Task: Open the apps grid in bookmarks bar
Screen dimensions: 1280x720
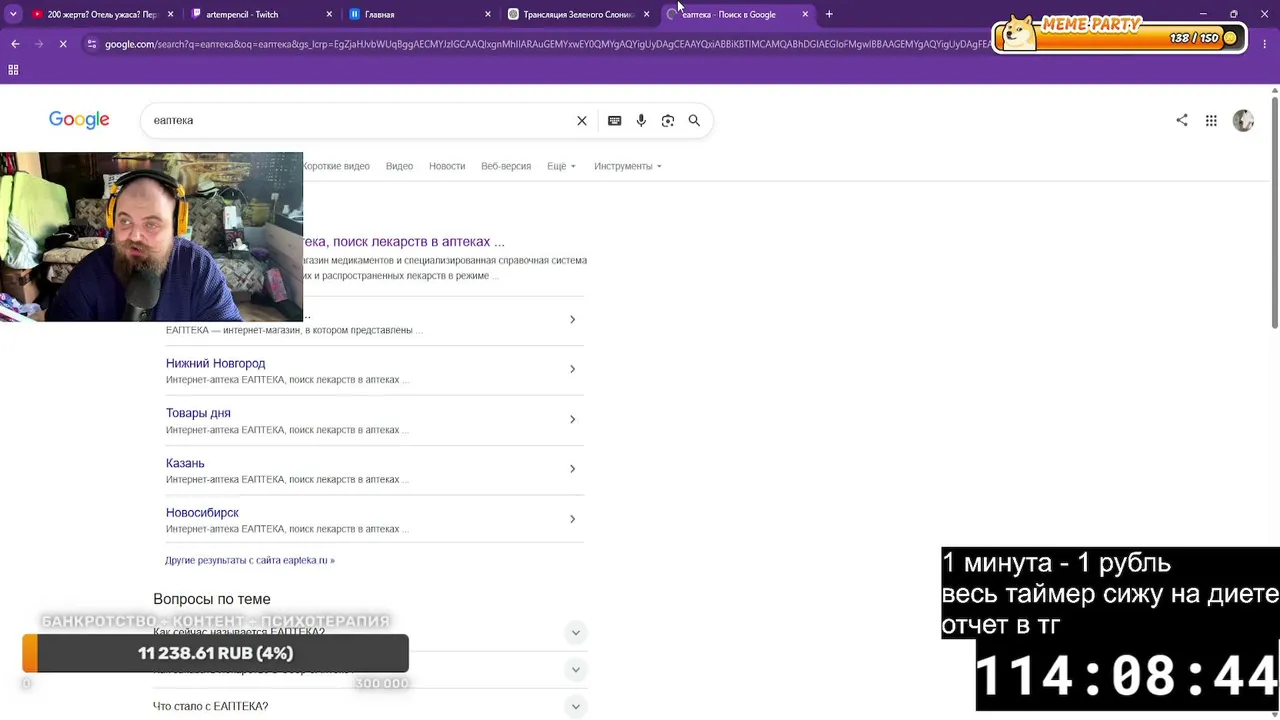Action: click(x=13, y=70)
